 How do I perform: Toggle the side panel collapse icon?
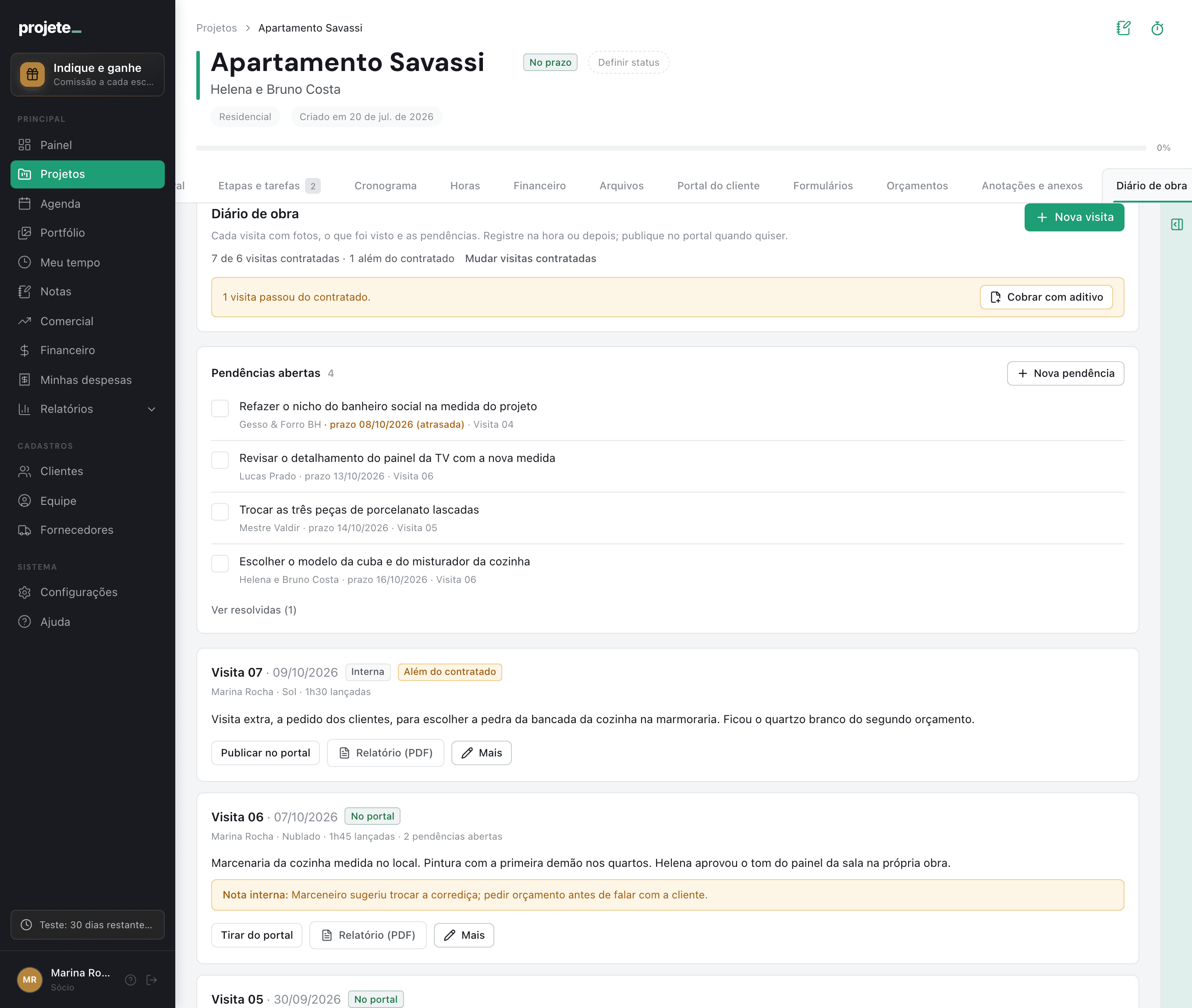(1177, 224)
